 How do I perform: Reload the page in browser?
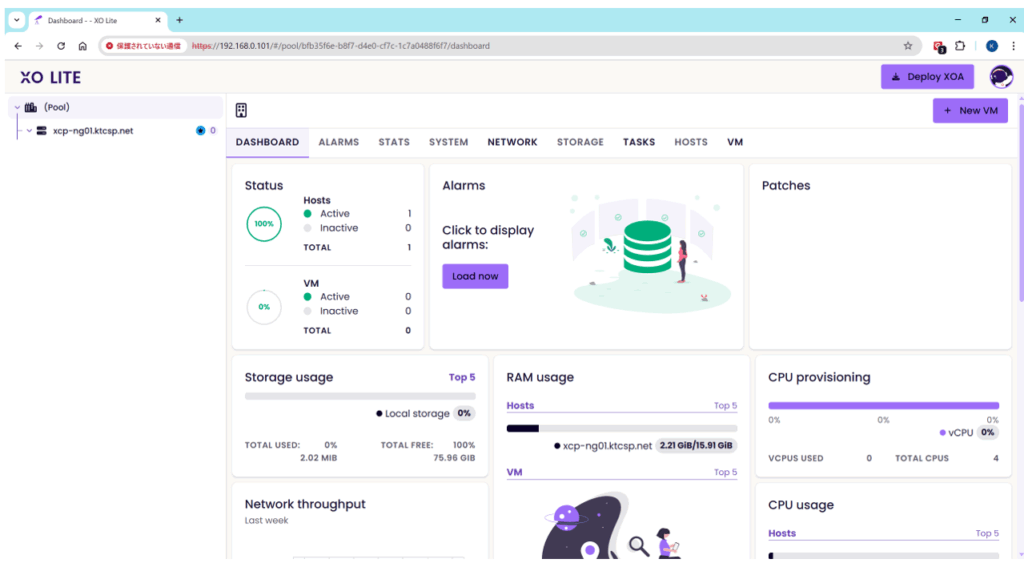pyautogui.click(x=61, y=46)
